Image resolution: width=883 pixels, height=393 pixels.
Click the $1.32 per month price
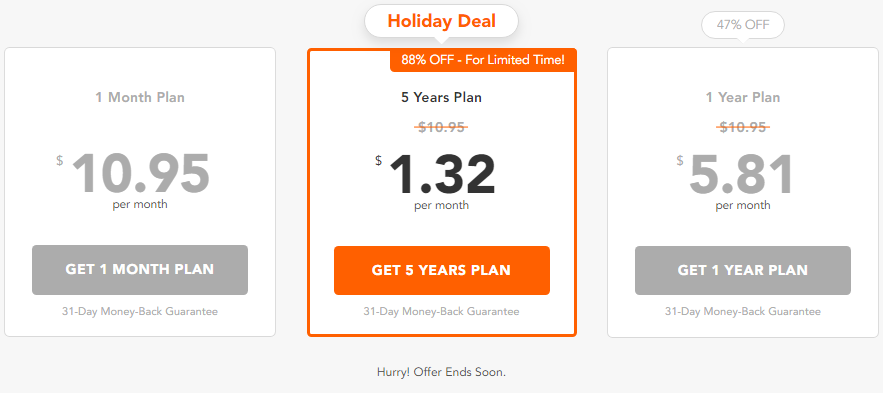pyautogui.click(x=436, y=175)
